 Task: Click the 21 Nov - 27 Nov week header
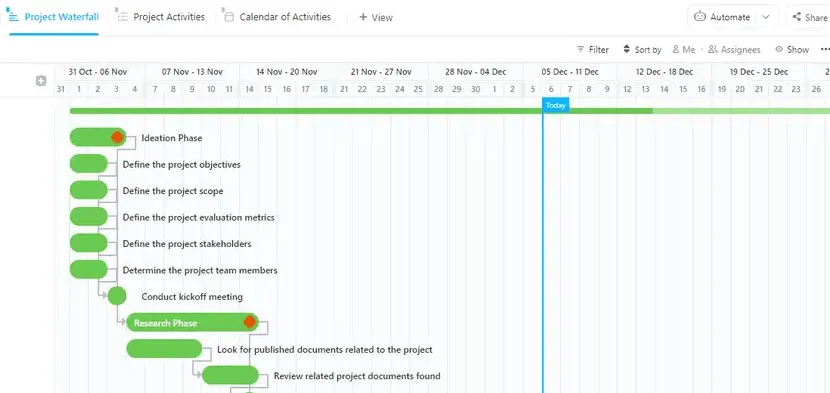tap(381, 72)
